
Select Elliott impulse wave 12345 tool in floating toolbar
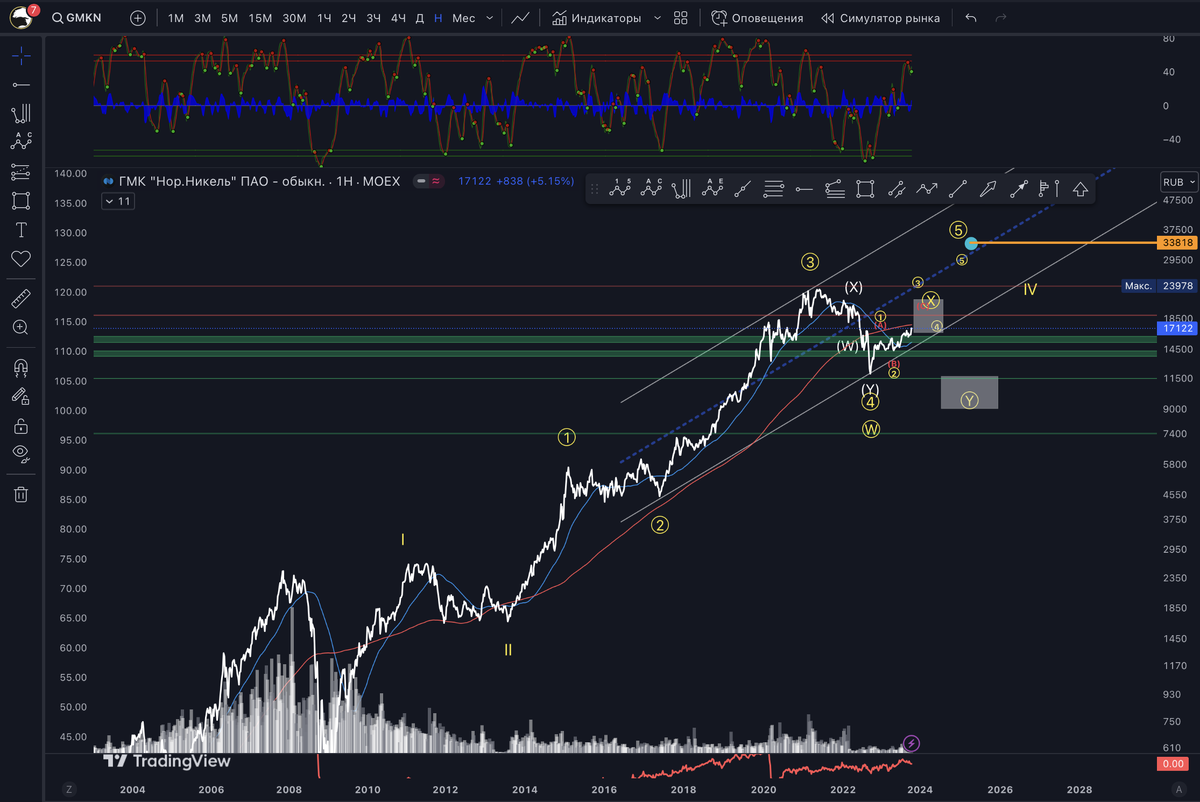[x=622, y=187]
